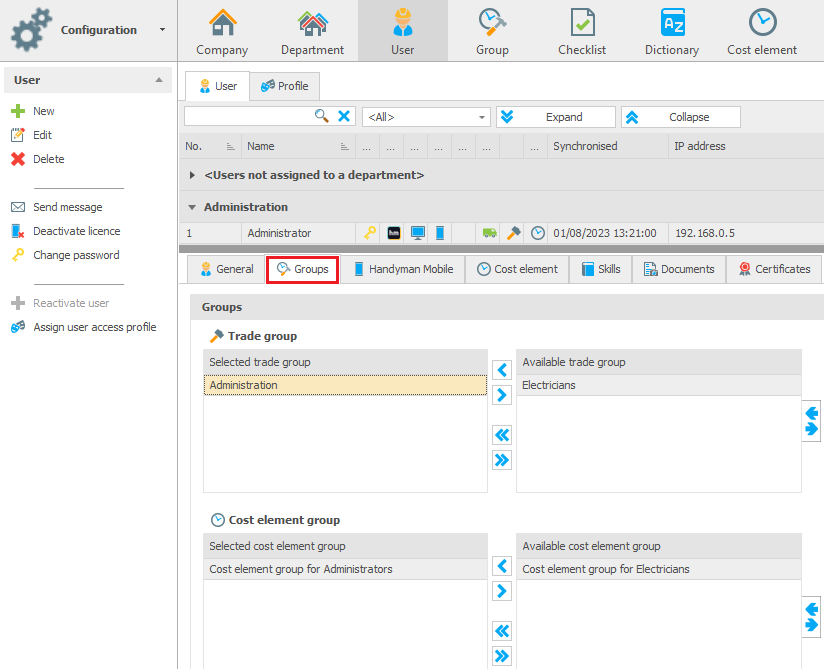This screenshot has width=824, height=669.
Task: Click the user search input field
Action: pyautogui.click(x=248, y=116)
